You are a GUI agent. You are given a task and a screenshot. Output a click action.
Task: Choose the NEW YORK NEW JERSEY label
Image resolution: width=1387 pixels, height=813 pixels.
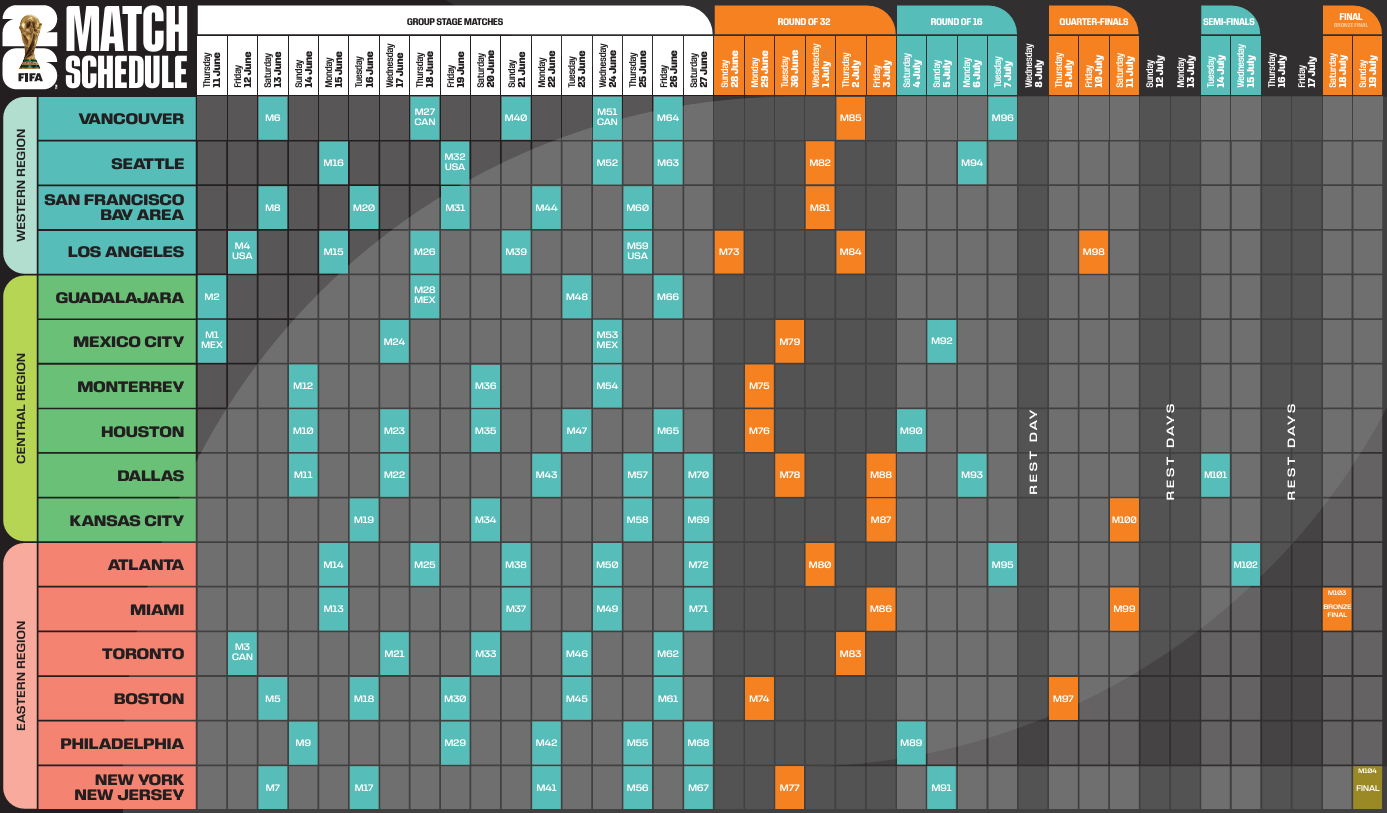117,787
